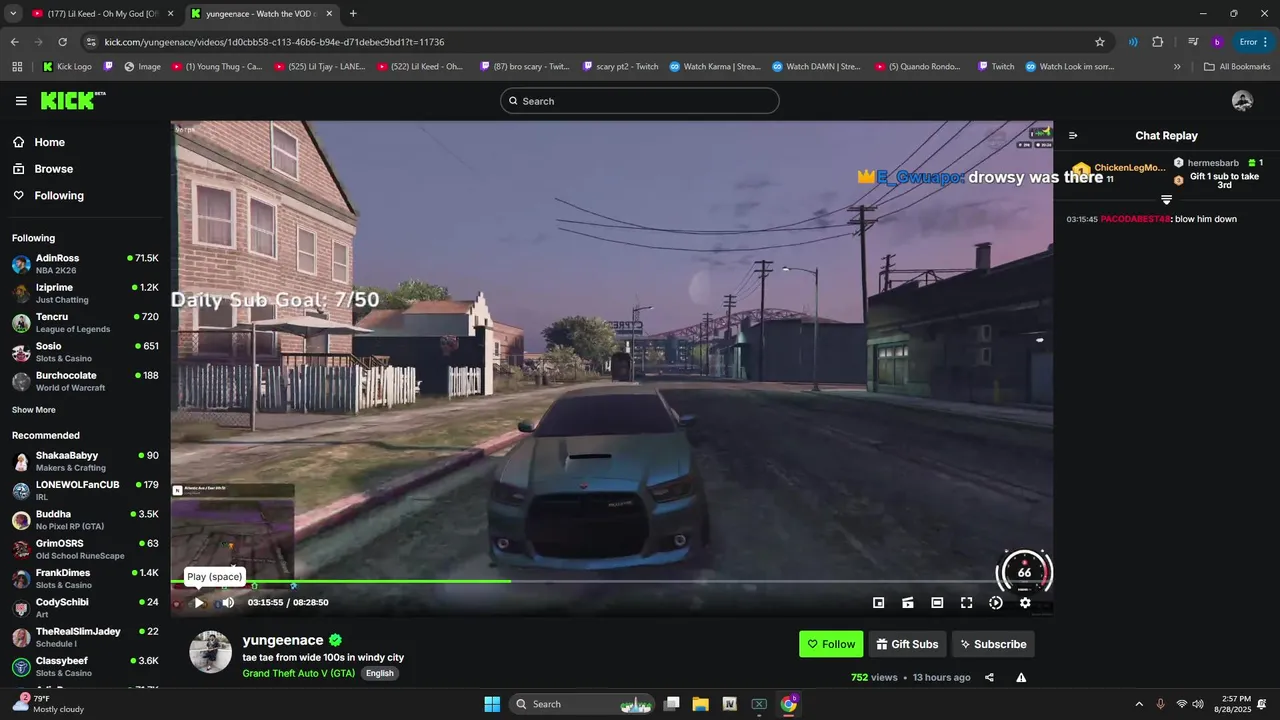Show hidden system tray icons
This screenshot has width=1280, height=720.
(x=1138, y=704)
